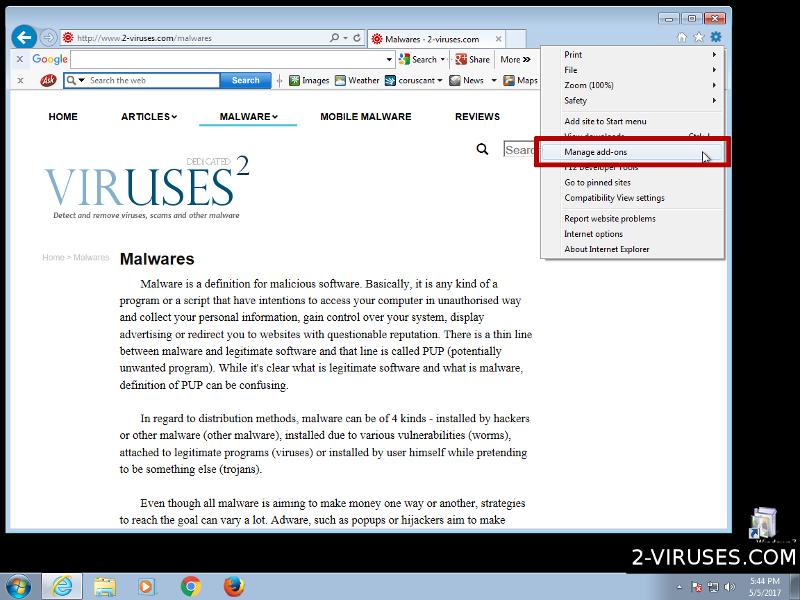Click the network tray icon
800x600 pixels.
point(713,587)
